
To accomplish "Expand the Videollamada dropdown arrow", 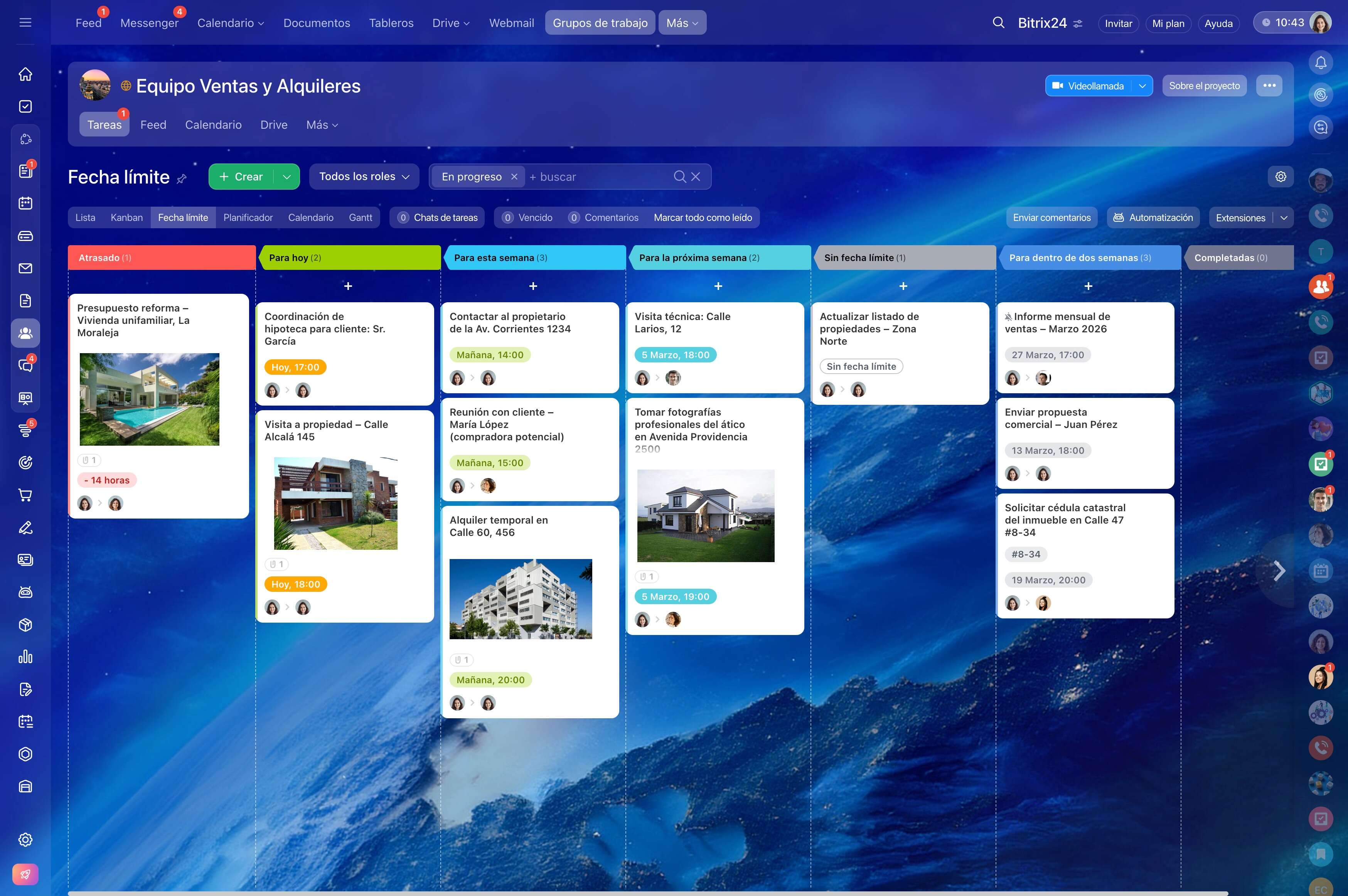I will [1142, 86].
